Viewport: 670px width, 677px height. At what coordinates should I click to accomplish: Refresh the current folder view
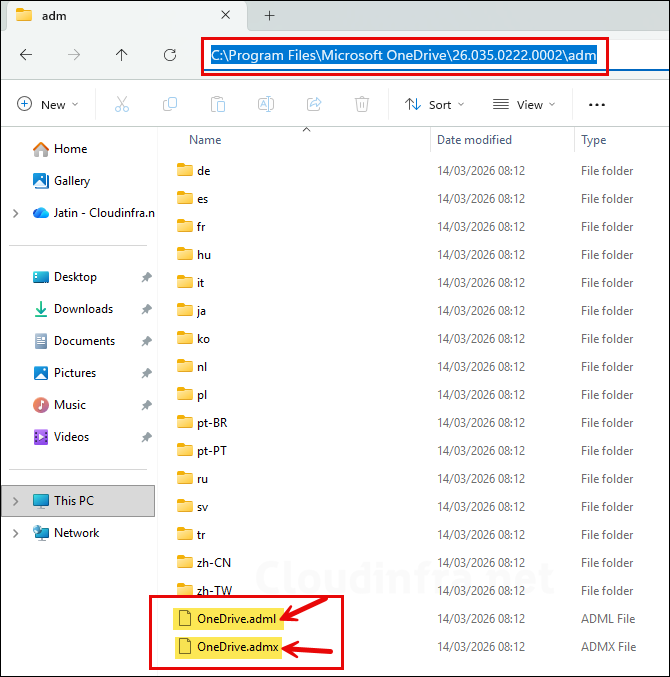pos(170,55)
